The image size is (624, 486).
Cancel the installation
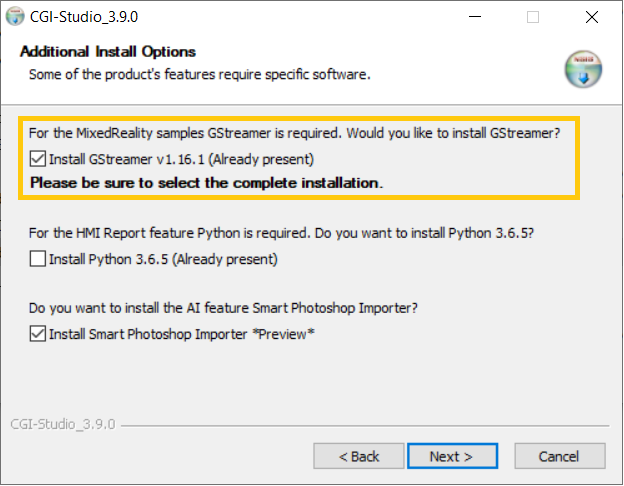[x=560, y=456]
